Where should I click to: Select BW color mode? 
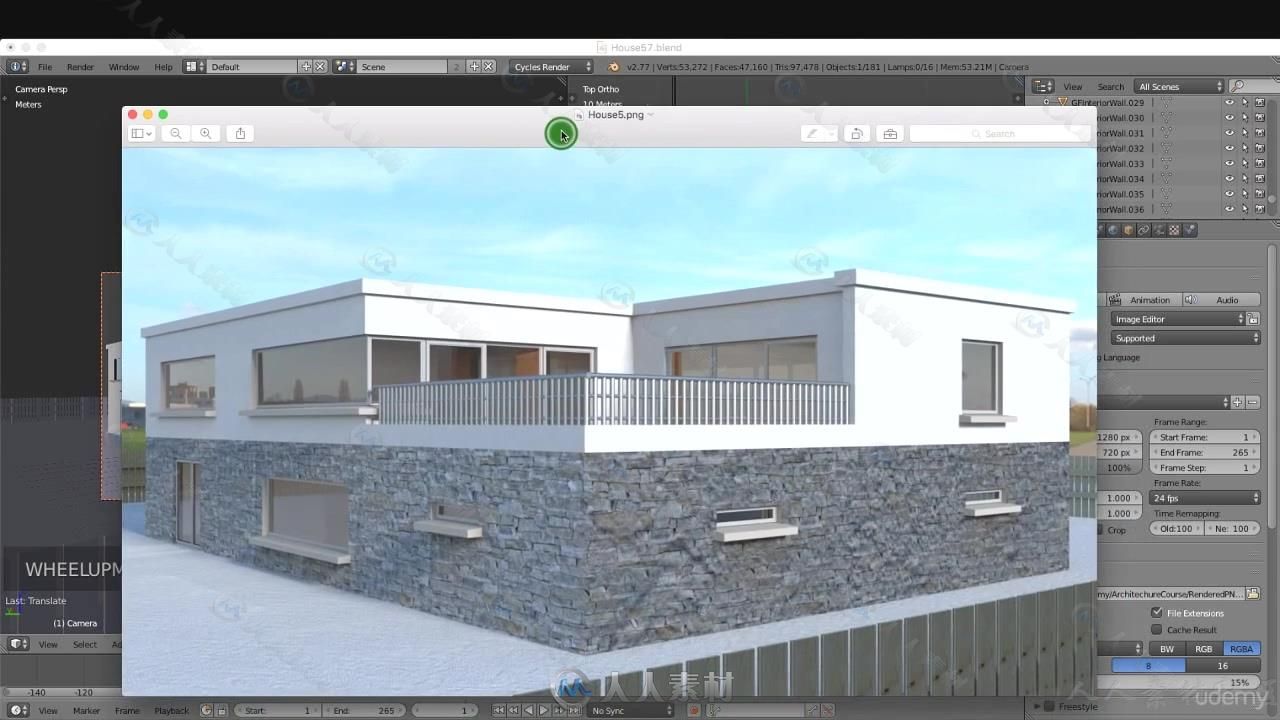[x=1167, y=649]
